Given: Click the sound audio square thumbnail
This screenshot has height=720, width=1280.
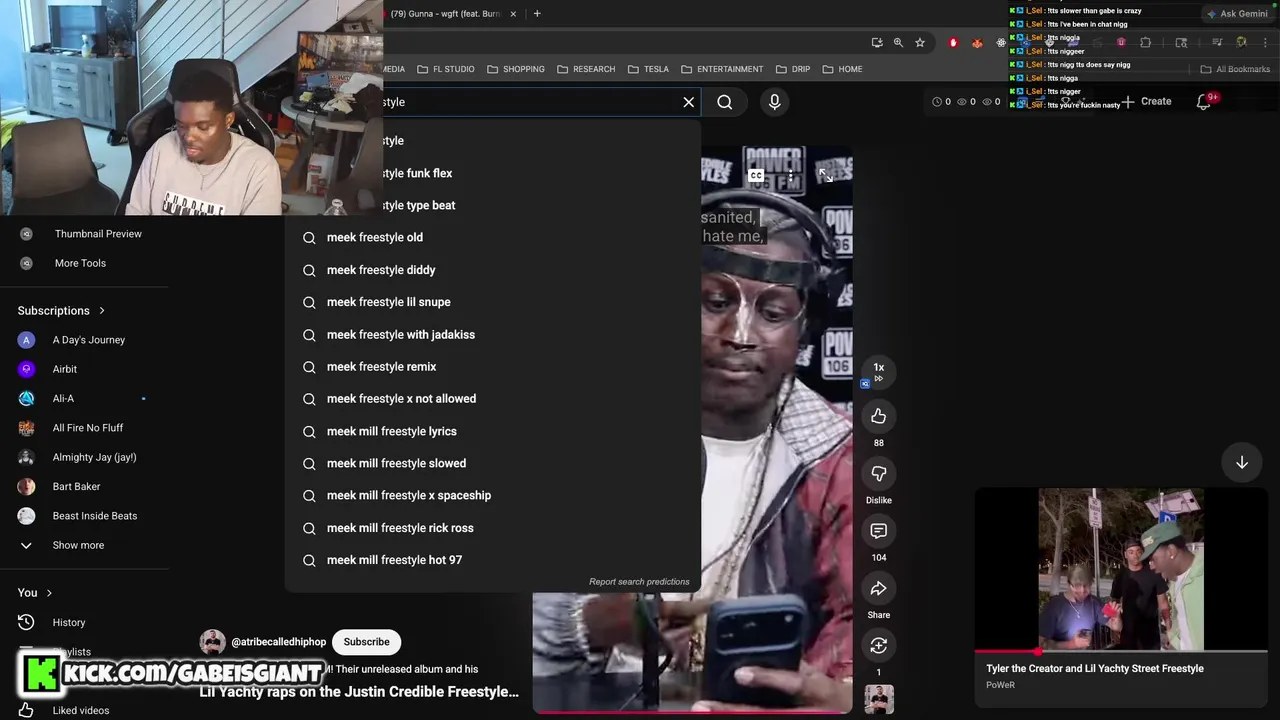Looking at the screenshot, I should click(879, 699).
